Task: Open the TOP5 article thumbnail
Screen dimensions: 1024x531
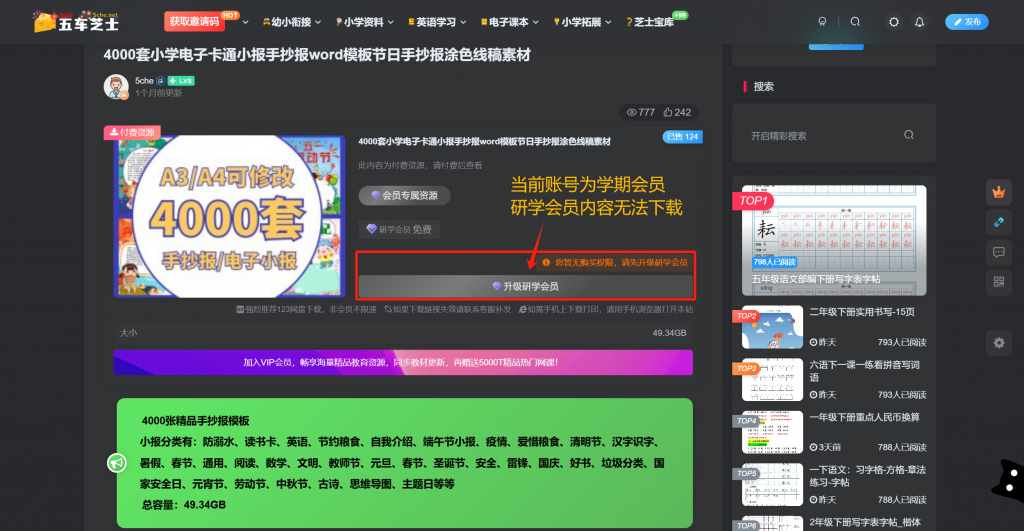Action: point(772,485)
